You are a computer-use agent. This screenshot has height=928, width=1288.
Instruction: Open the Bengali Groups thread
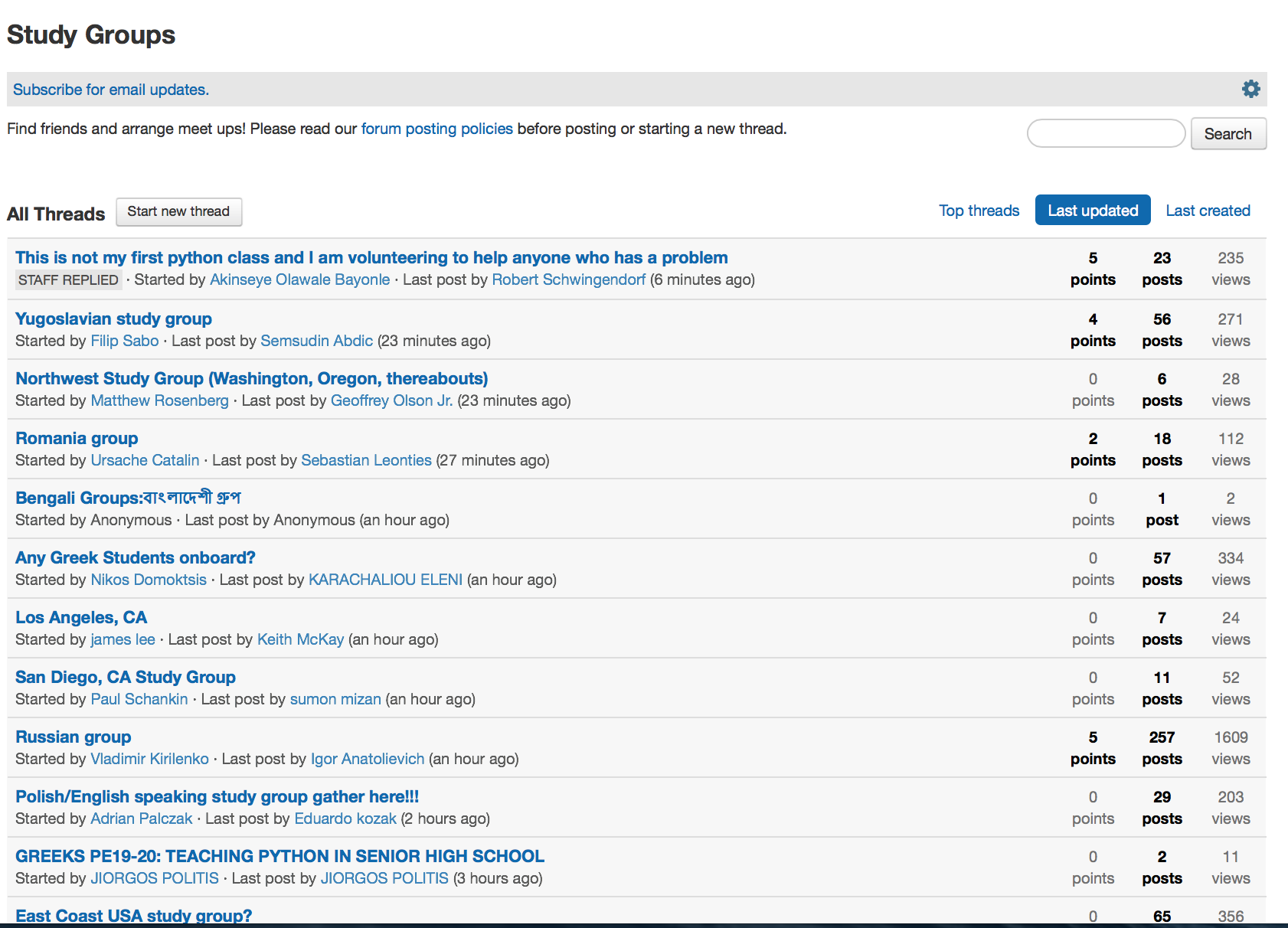pyautogui.click(x=128, y=498)
